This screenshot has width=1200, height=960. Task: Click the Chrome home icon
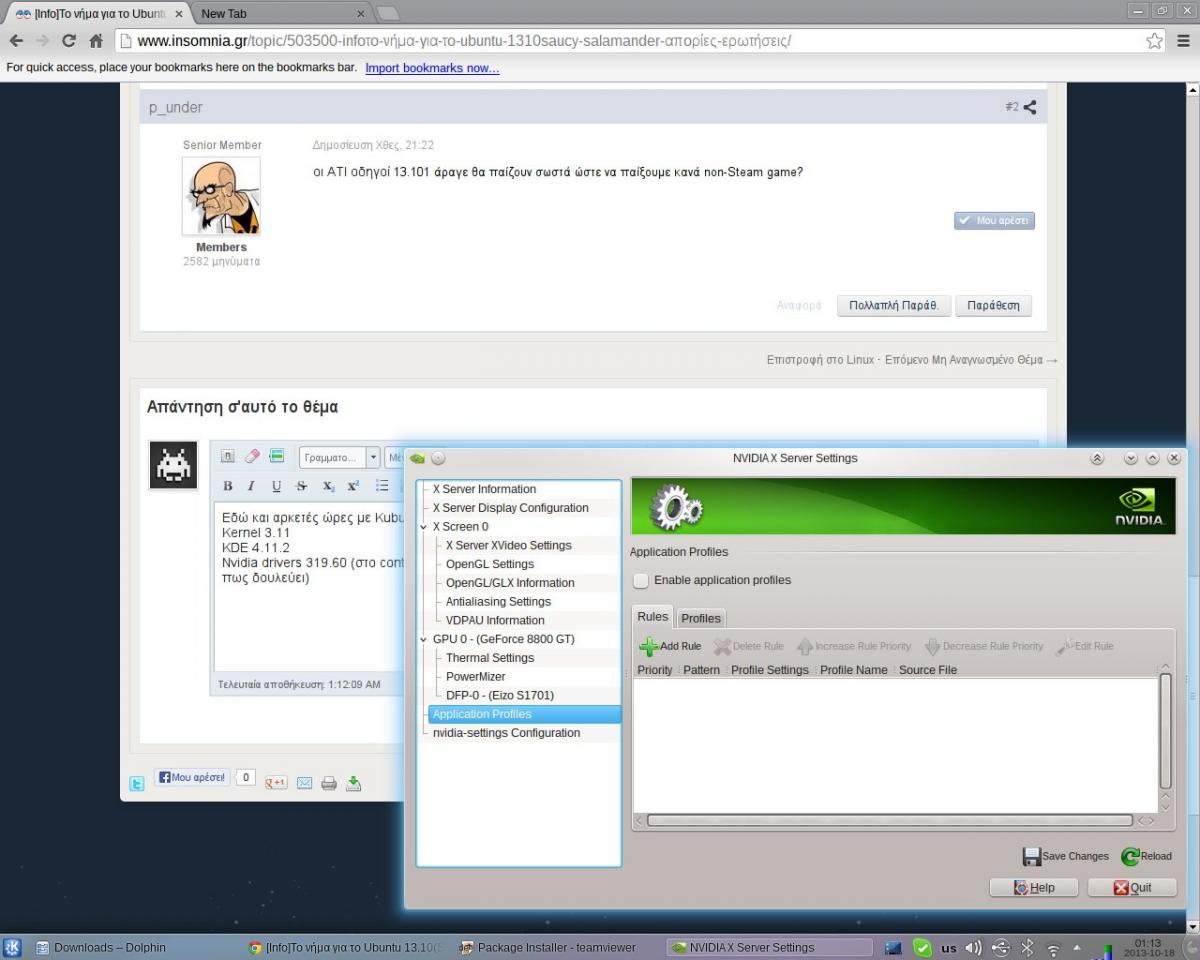pyautogui.click(x=96, y=41)
